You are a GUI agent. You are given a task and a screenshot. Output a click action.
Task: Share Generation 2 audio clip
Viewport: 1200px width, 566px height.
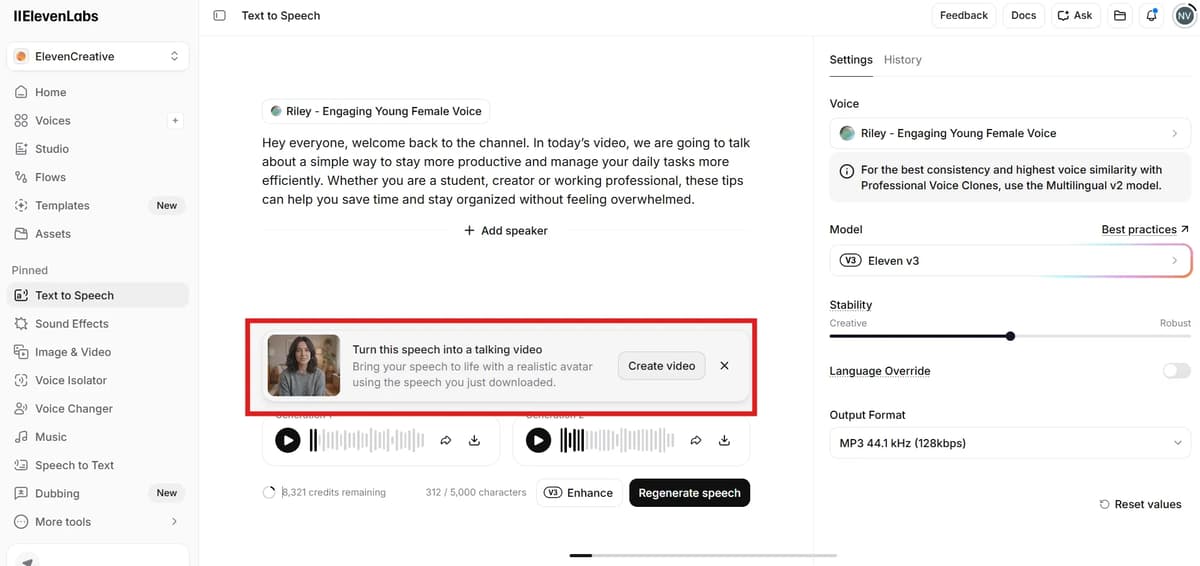coord(696,440)
